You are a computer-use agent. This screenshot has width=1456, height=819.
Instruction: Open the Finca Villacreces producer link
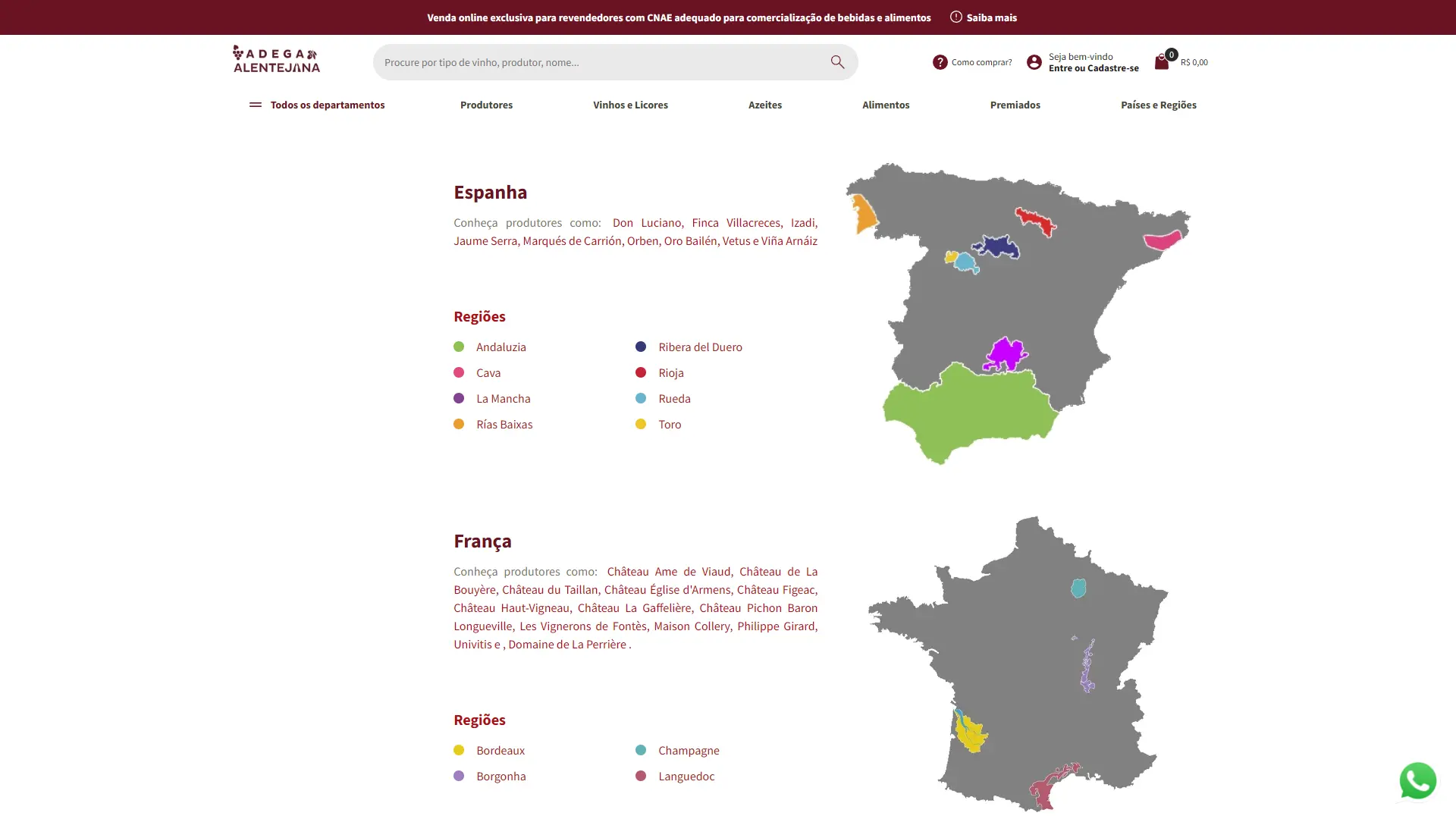[x=736, y=222]
